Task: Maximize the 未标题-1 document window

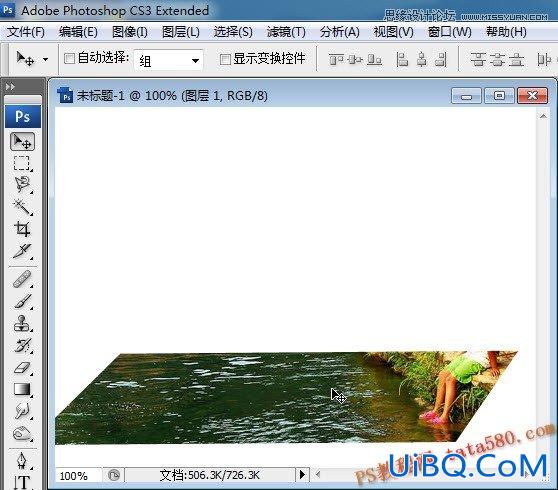Action: (x=499, y=96)
